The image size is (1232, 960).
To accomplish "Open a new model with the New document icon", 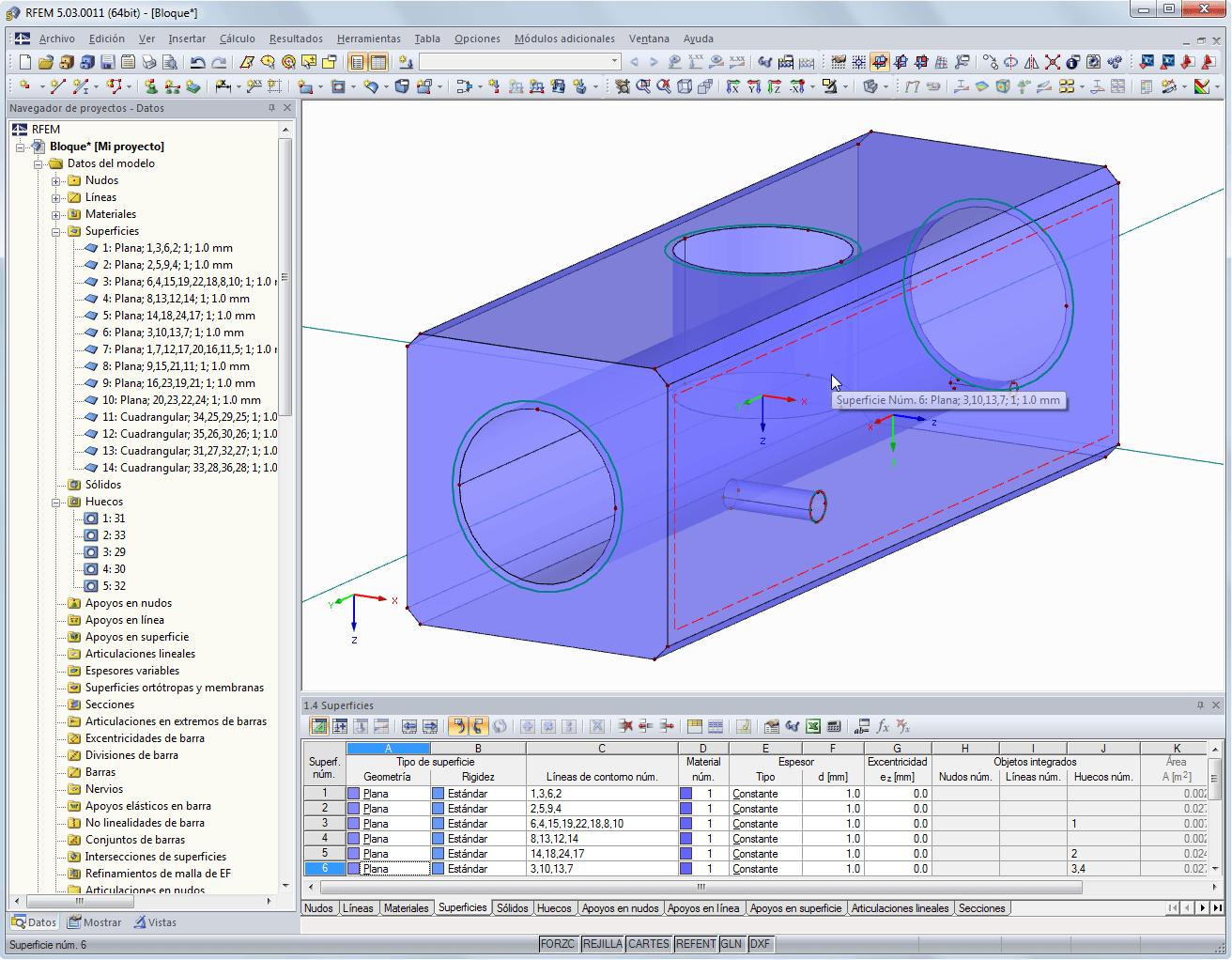I will click(x=23, y=62).
